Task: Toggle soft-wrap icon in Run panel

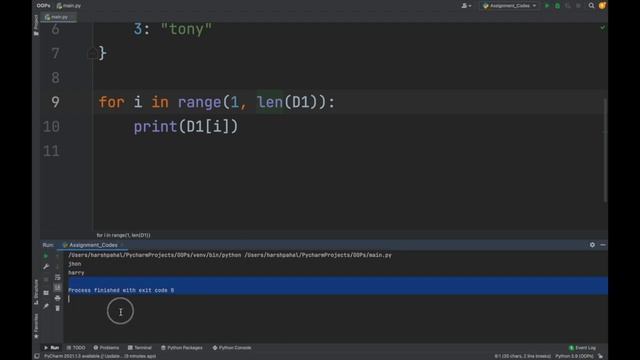Action: click(58, 278)
